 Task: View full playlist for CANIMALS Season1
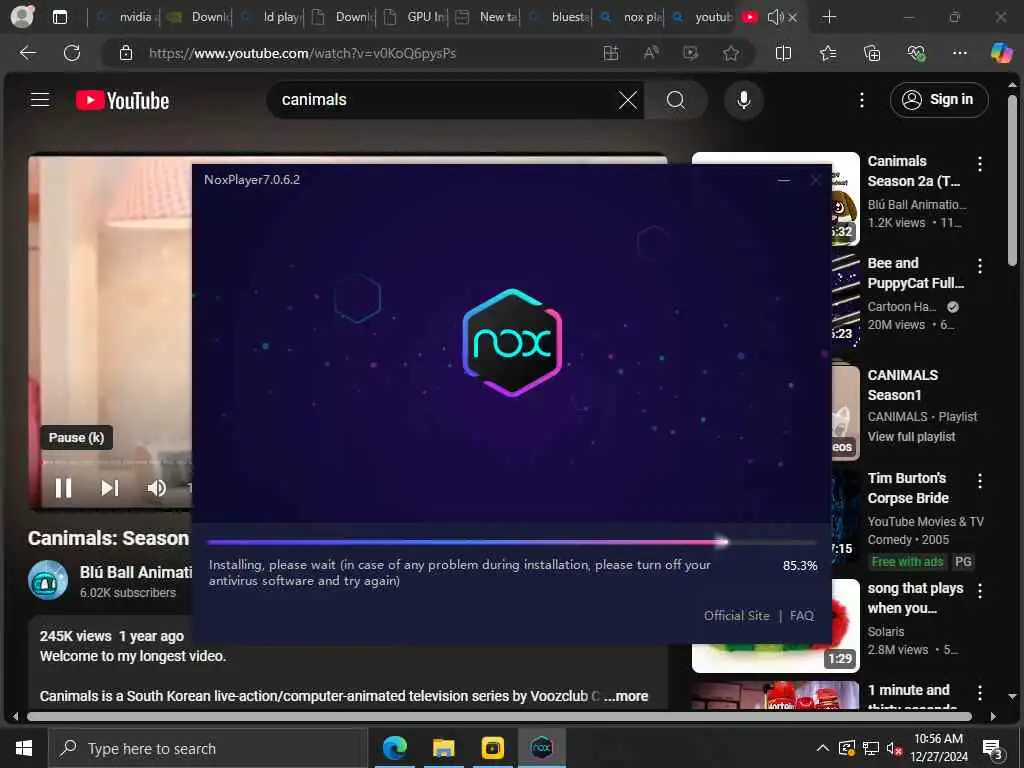click(911, 437)
